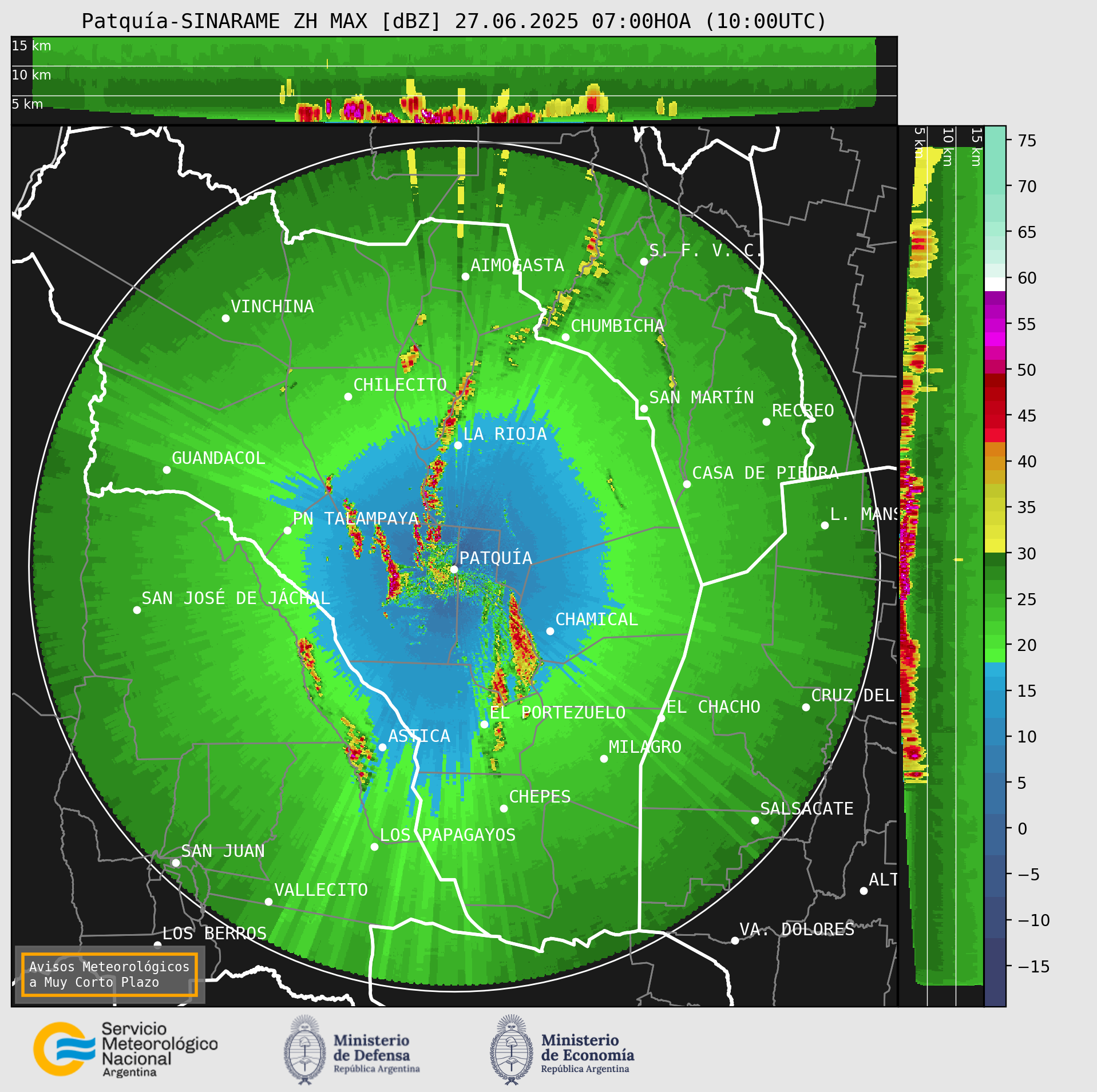
Task: Click the ASTICA city label
Action: (x=419, y=736)
